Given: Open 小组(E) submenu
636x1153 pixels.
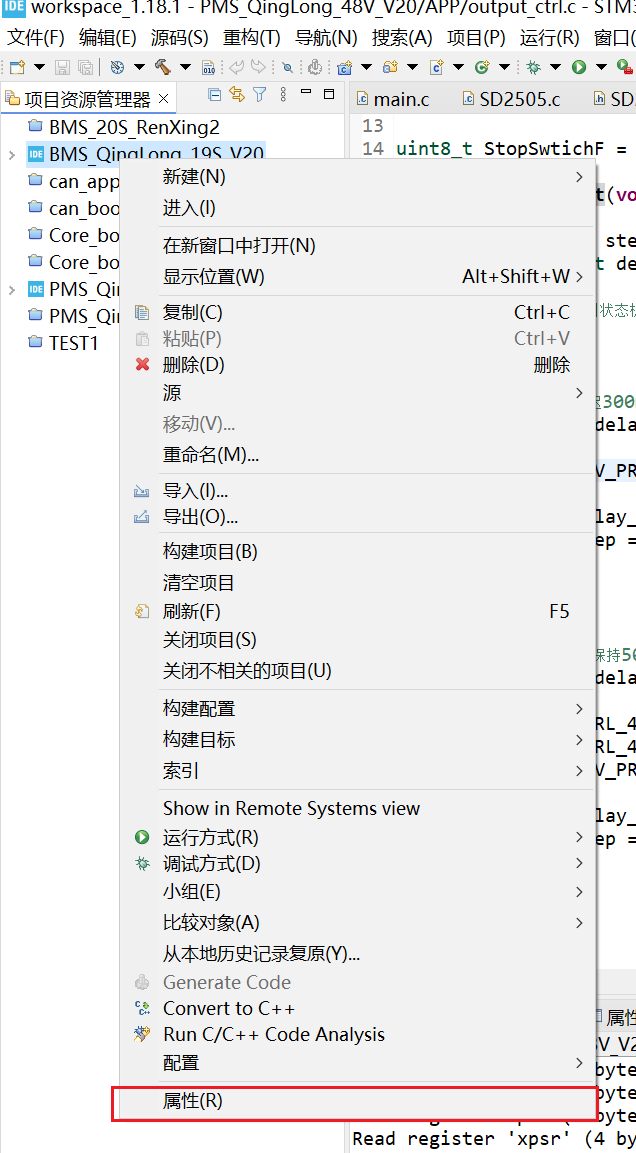Looking at the screenshot, I should [x=357, y=892].
